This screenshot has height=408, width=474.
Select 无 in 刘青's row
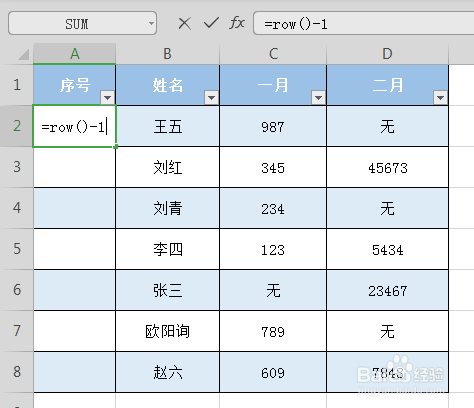[x=387, y=208]
